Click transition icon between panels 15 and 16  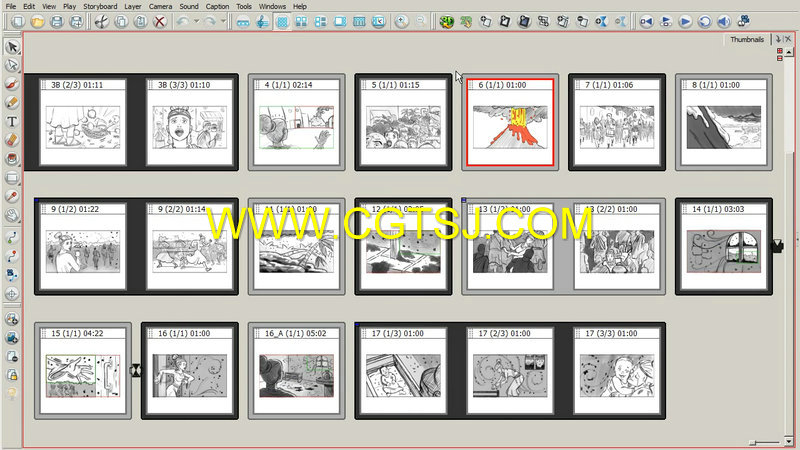click(136, 370)
